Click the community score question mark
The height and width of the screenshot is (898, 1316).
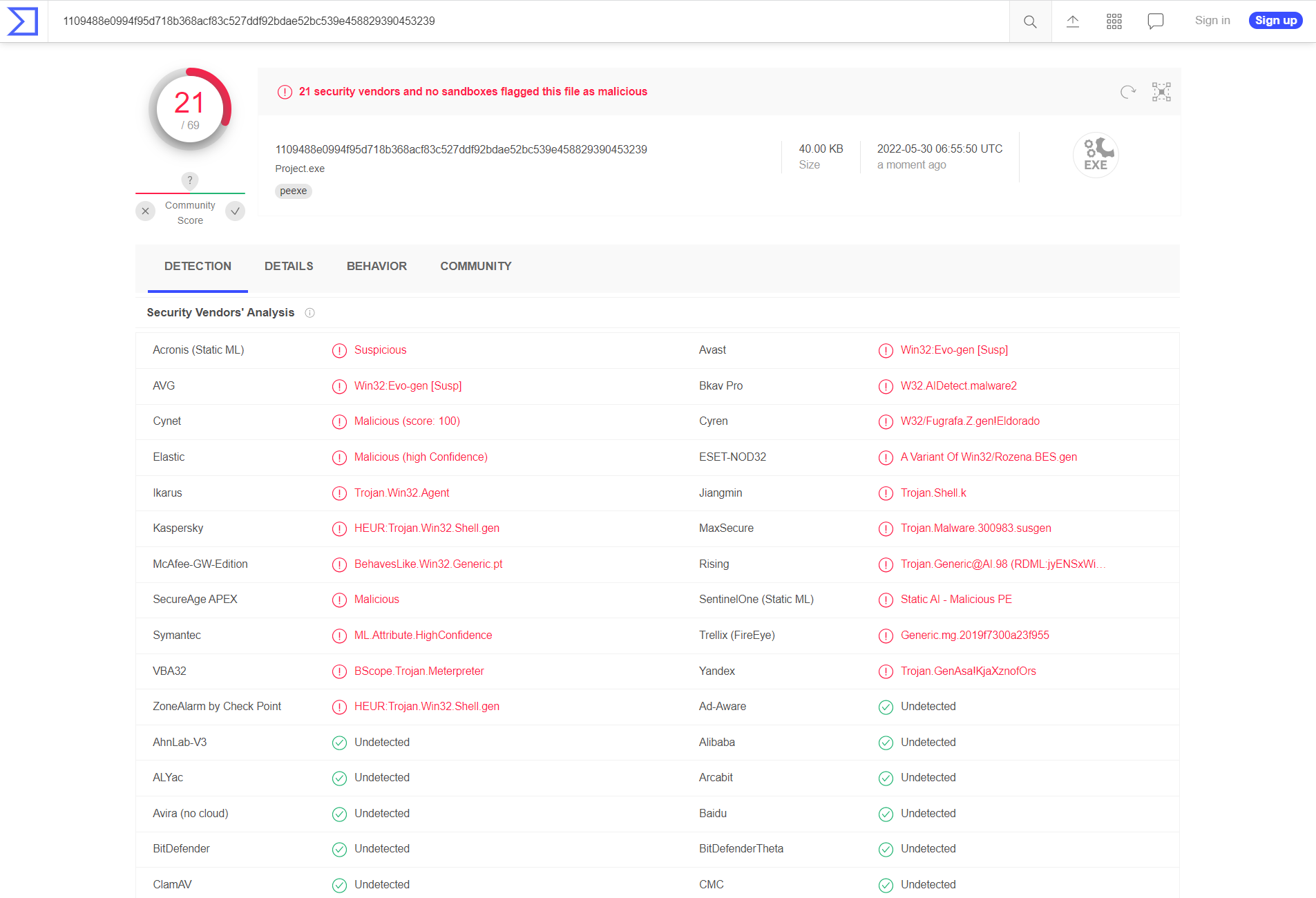click(x=190, y=180)
